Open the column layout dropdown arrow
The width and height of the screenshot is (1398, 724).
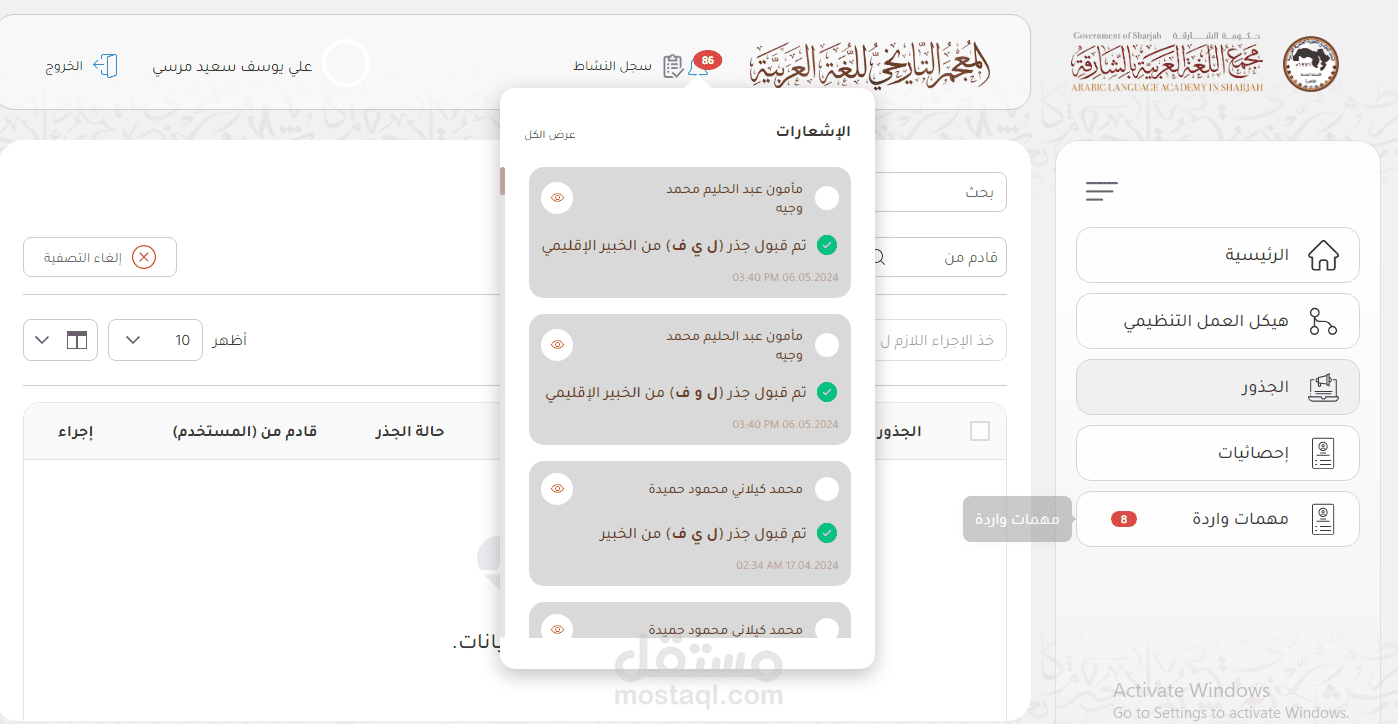pyautogui.click(x=42, y=340)
